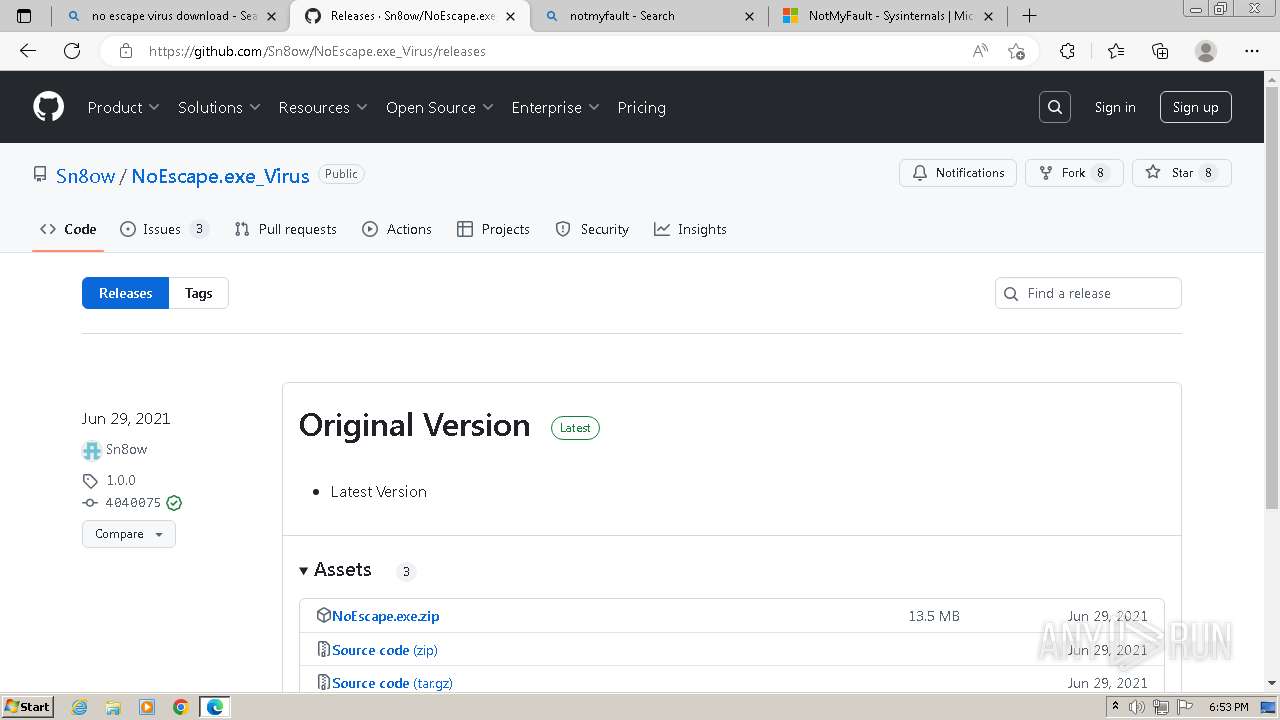Add page to favorites star icon

pos(1016,51)
